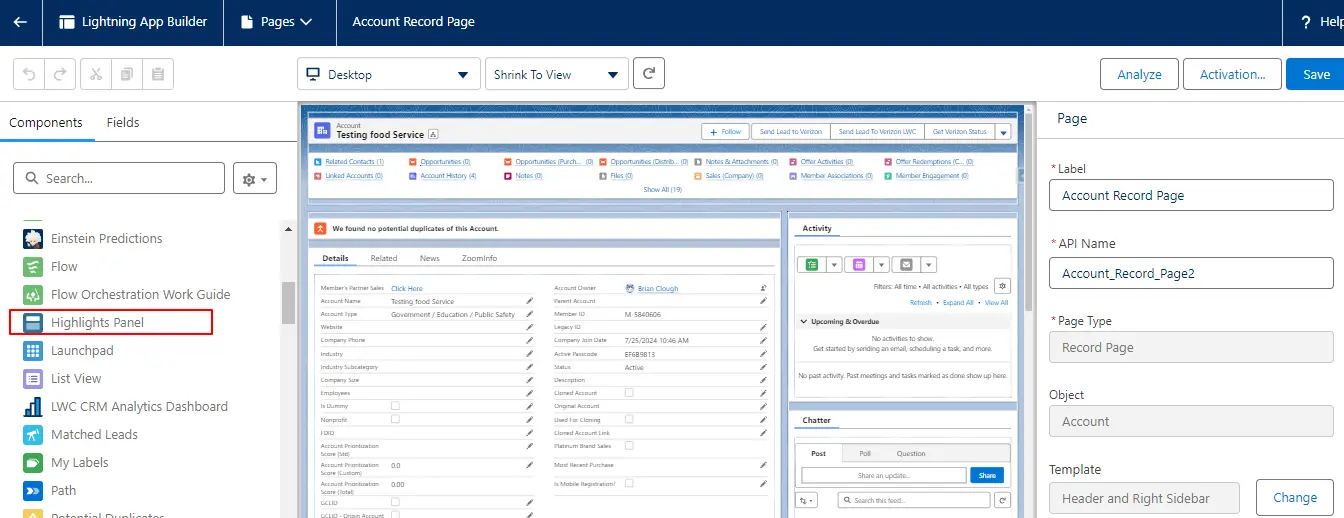Image resolution: width=1344 pixels, height=518 pixels.
Task: Select the Poll tab in Chatter
Action: (864, 453)
